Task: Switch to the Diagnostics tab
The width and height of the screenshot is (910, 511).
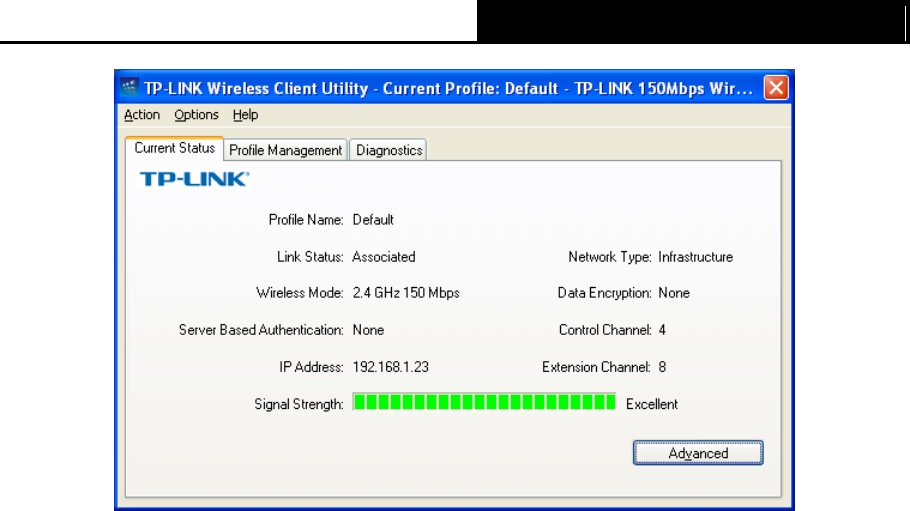Action: pos(389,150)
